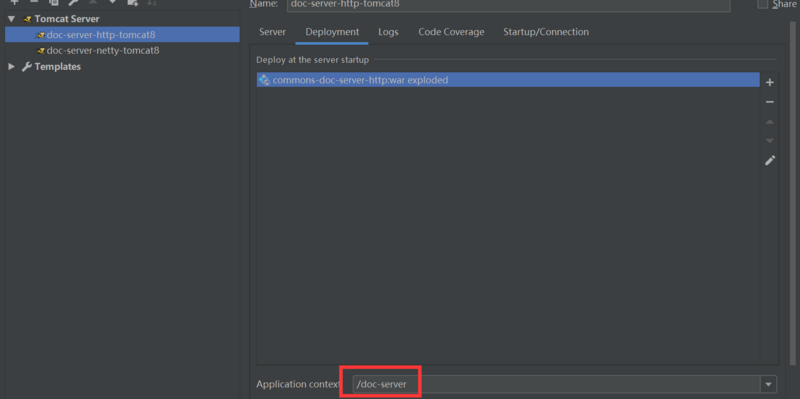Viewport: 800px width, 399px height.
Task: Open the Code Coverage tab
Action: tap(451, 32)
